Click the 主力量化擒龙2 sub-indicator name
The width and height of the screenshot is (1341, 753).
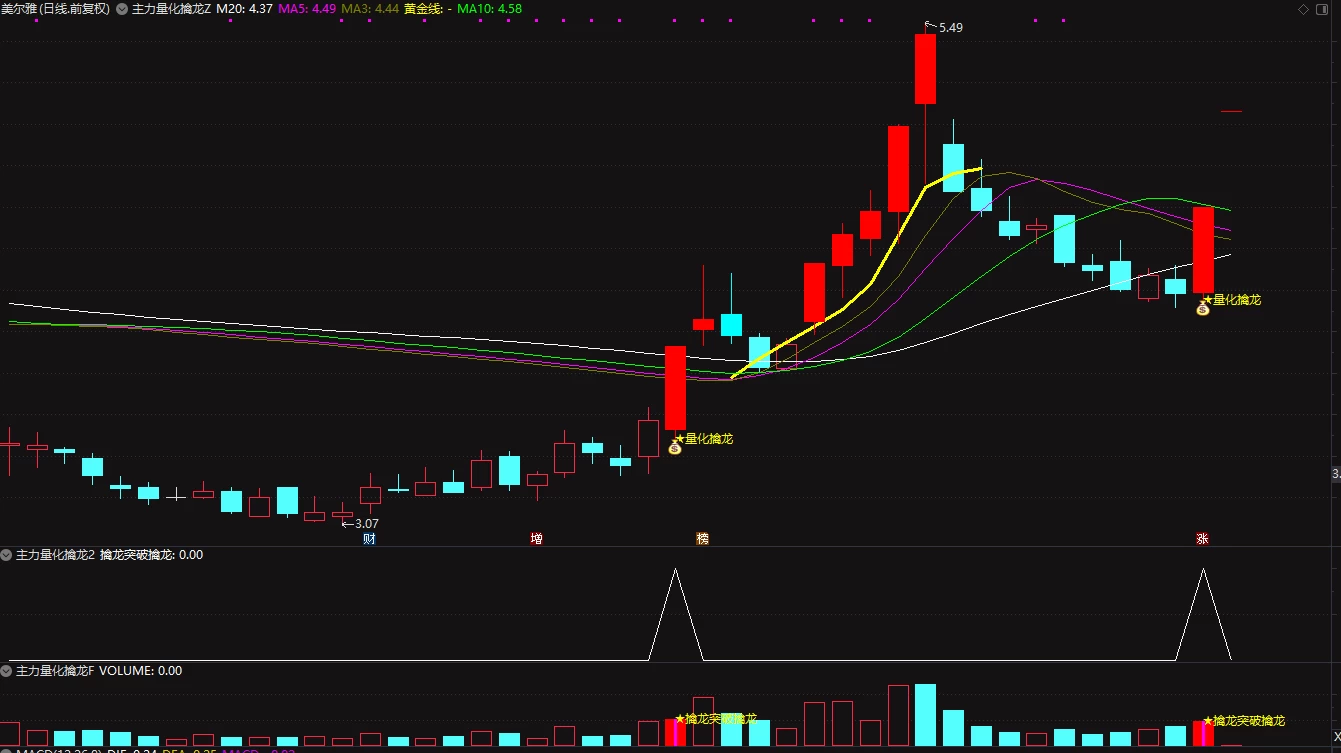55,555
